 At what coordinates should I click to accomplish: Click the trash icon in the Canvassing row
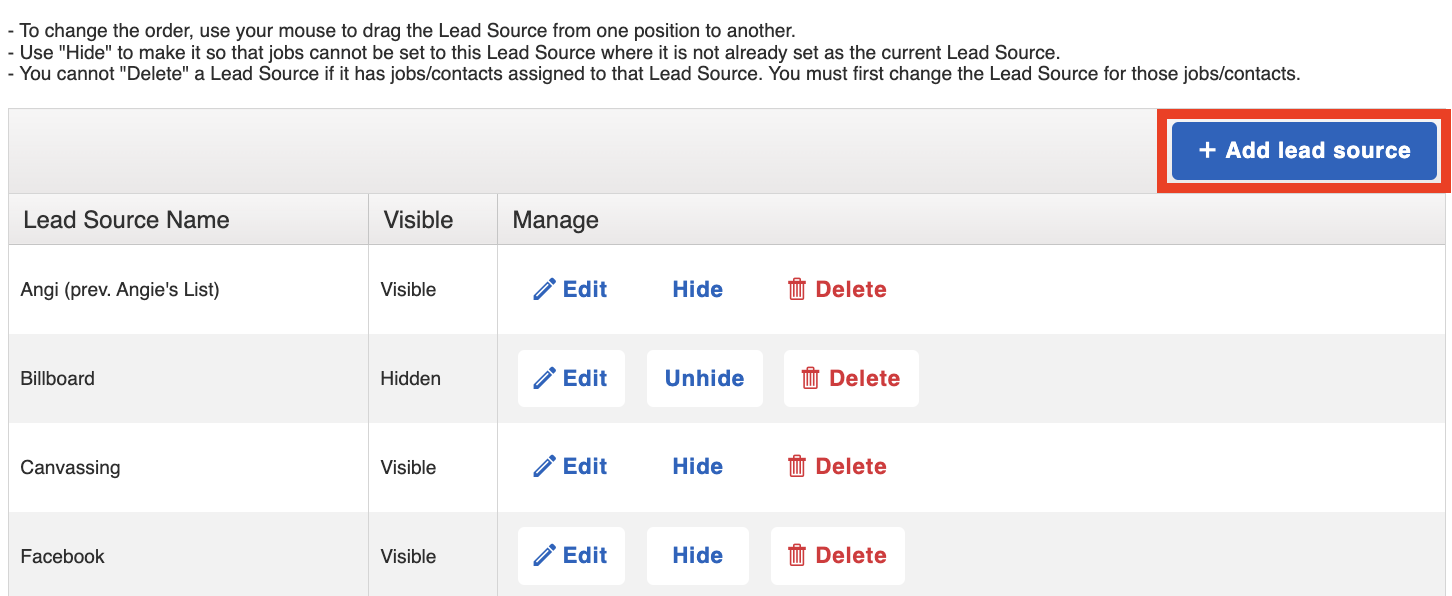(x=797, y=467)
